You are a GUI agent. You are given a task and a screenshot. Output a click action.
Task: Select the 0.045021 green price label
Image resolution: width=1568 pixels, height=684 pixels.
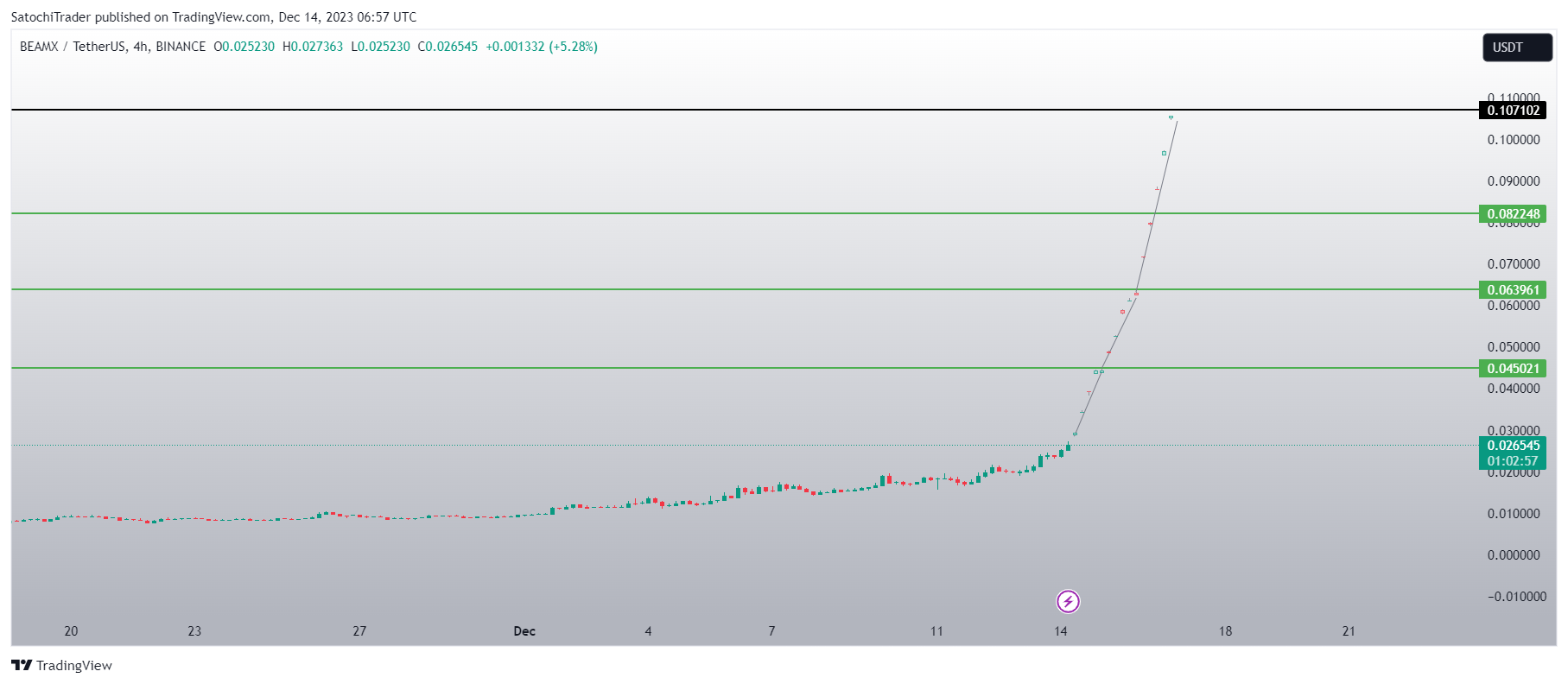(1513, 368)
